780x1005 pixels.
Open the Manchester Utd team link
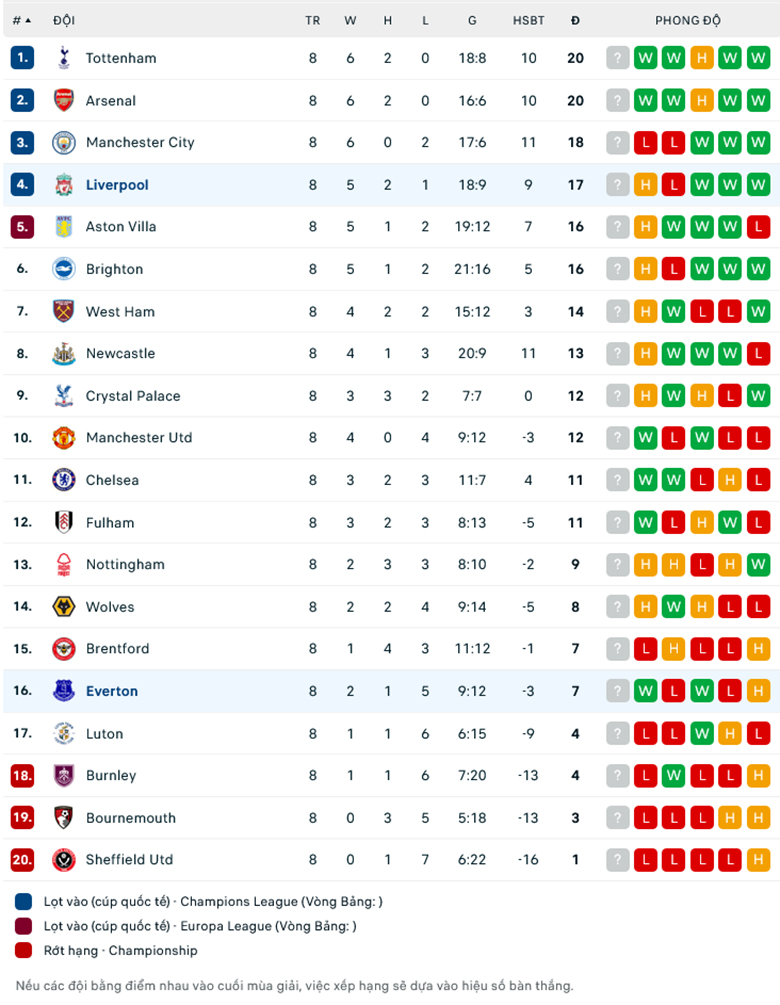(139, 438)
